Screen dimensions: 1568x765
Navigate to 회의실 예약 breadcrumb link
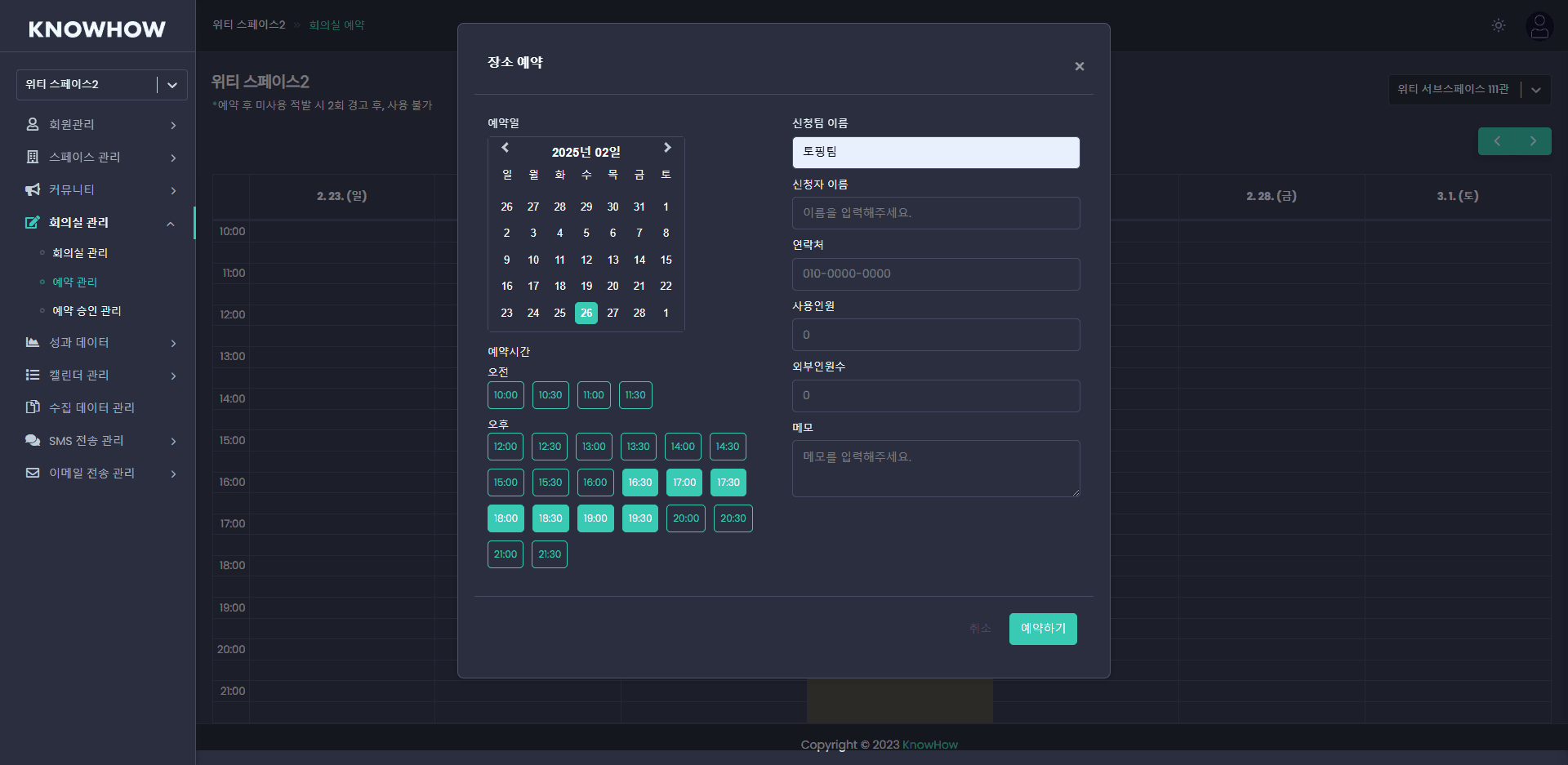point(336,24)
